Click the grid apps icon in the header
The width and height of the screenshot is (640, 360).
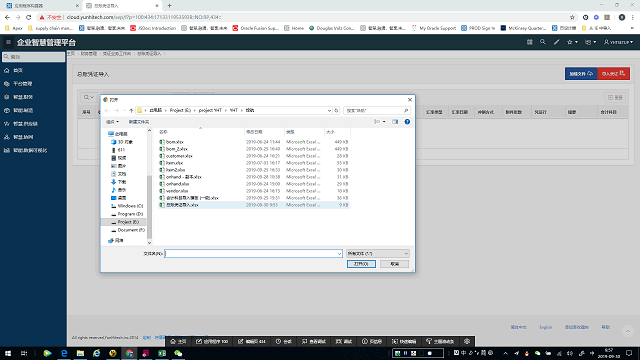529,42
